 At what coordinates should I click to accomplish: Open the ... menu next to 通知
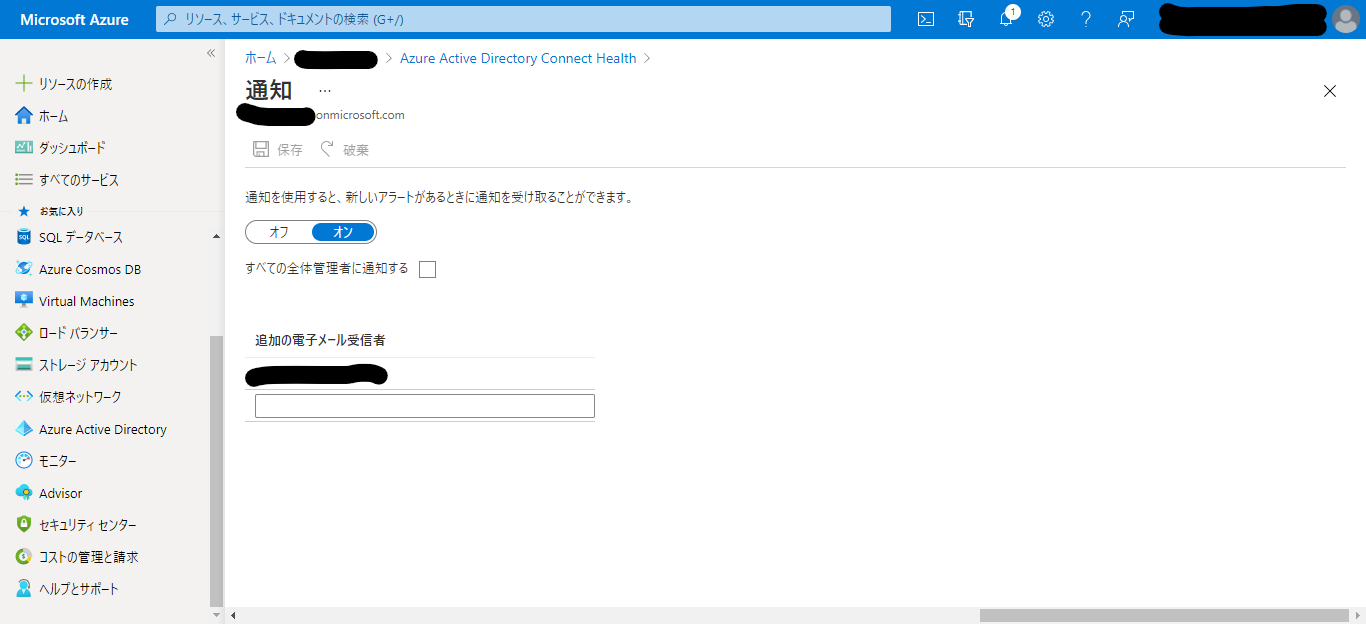point(324,88)
